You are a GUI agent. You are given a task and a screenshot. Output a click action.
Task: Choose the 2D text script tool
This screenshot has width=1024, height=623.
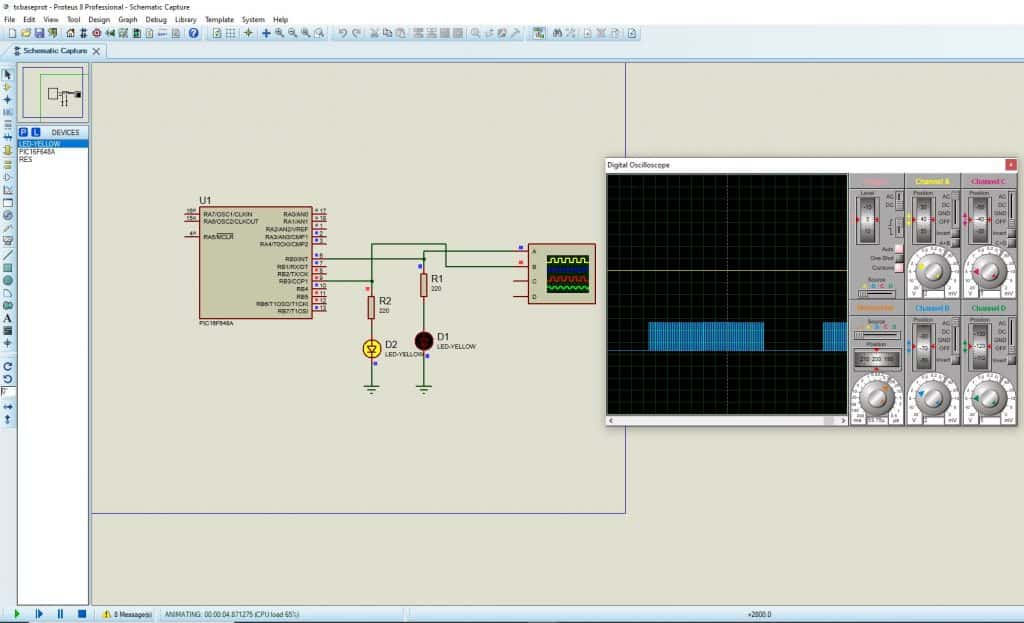coord(8,318)
